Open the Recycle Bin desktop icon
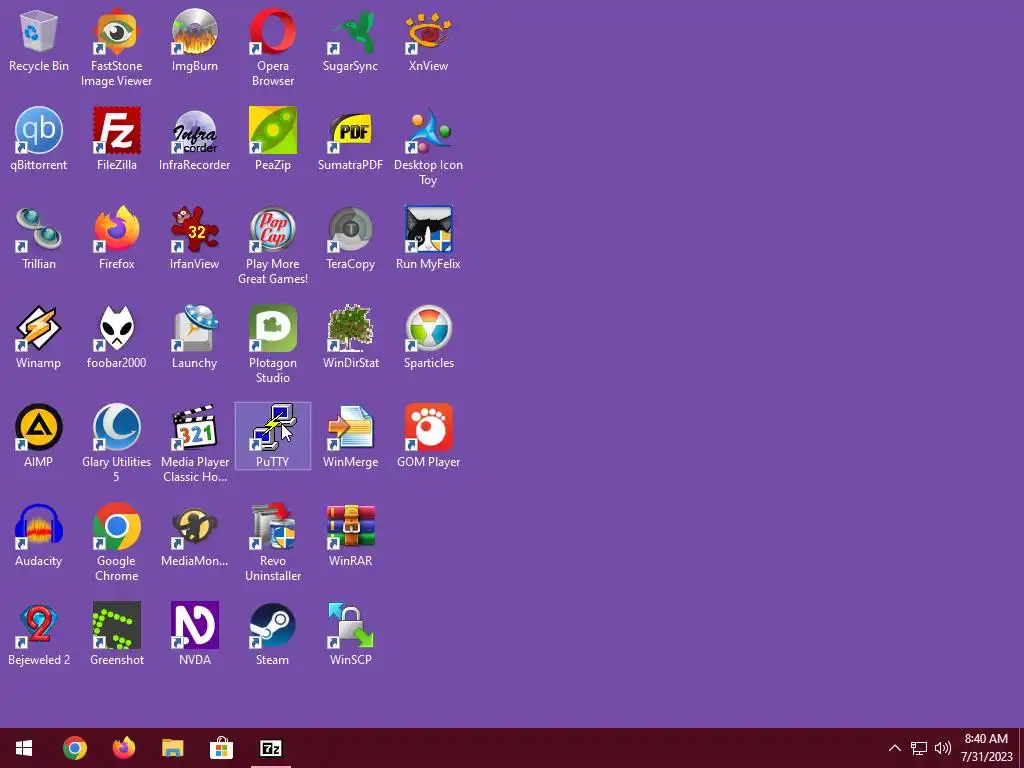Viewport: 1024px width, 768px height. (39, 41)
